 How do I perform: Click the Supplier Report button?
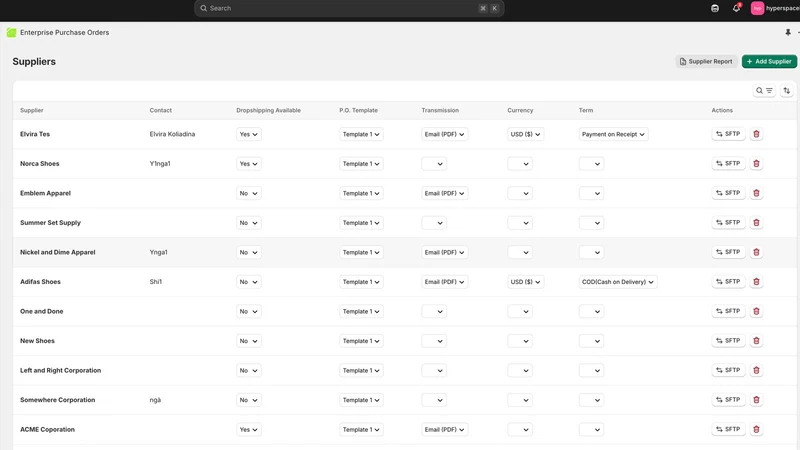coord(706,61)
